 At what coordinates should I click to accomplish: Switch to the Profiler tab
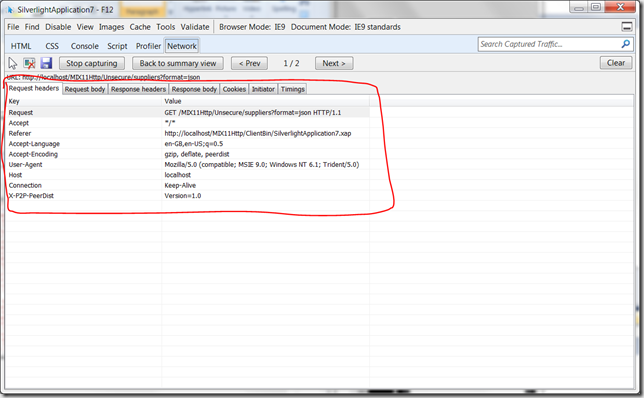tap(148, 46)
